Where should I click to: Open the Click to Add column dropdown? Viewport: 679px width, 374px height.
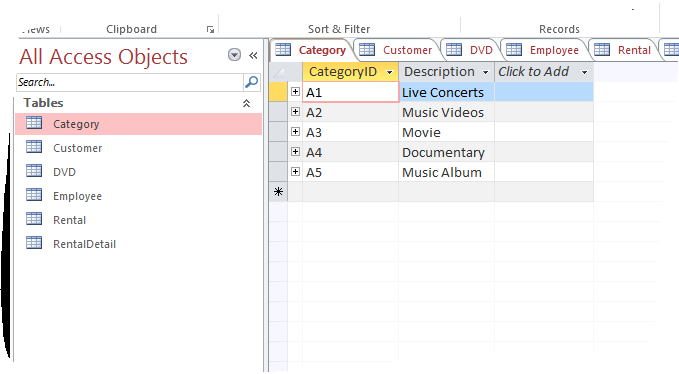[x=585, y=72]
